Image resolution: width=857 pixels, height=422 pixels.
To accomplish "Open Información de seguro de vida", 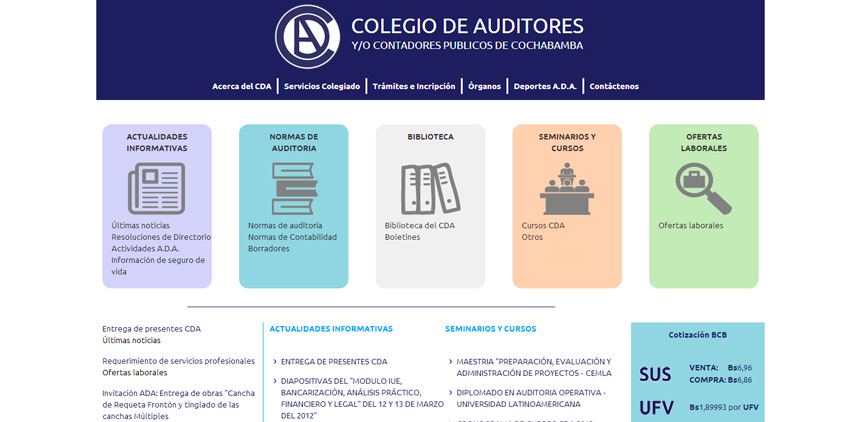I will click(x=158, y=266).
